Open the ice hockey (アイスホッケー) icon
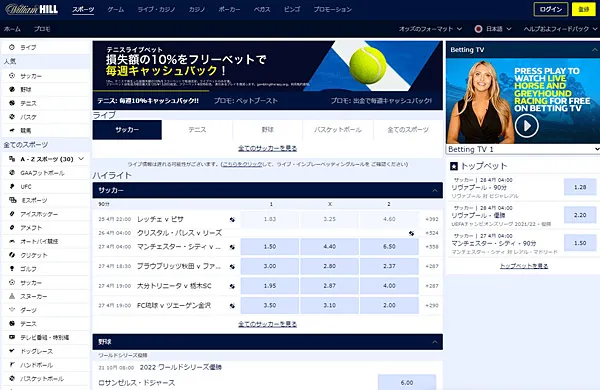The width and height of the screenshot is (600, 390). point(12,214)
